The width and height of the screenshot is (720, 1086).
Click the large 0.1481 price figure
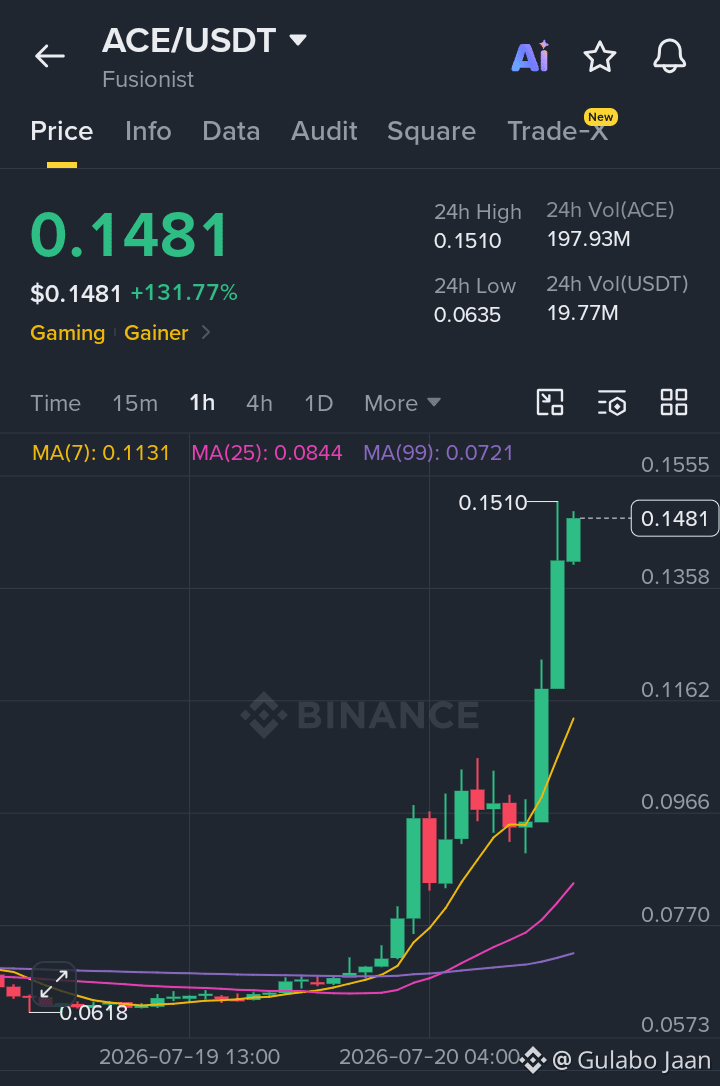coord(129,235)
